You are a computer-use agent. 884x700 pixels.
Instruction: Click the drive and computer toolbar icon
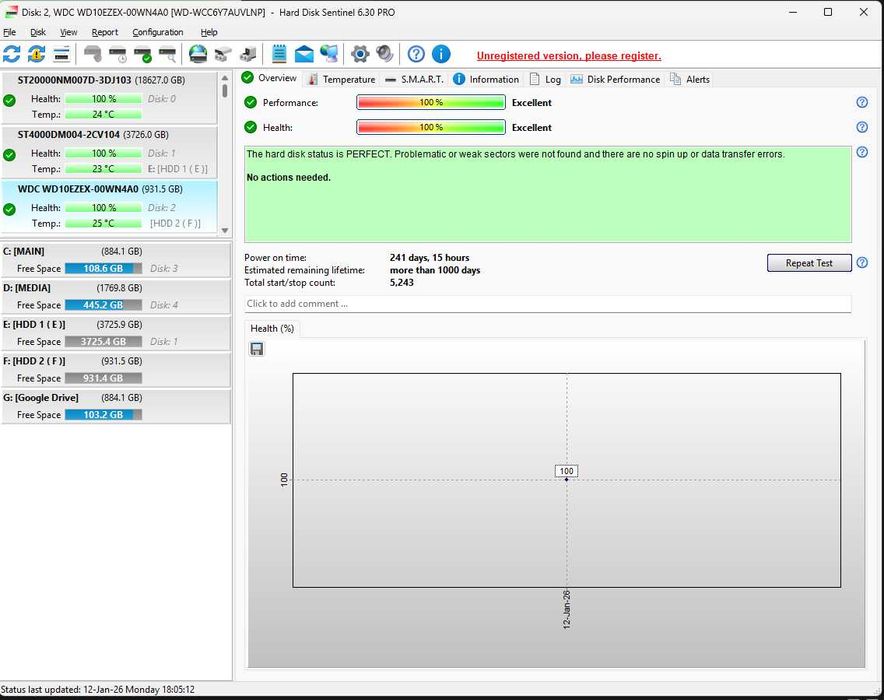(247, 54)
